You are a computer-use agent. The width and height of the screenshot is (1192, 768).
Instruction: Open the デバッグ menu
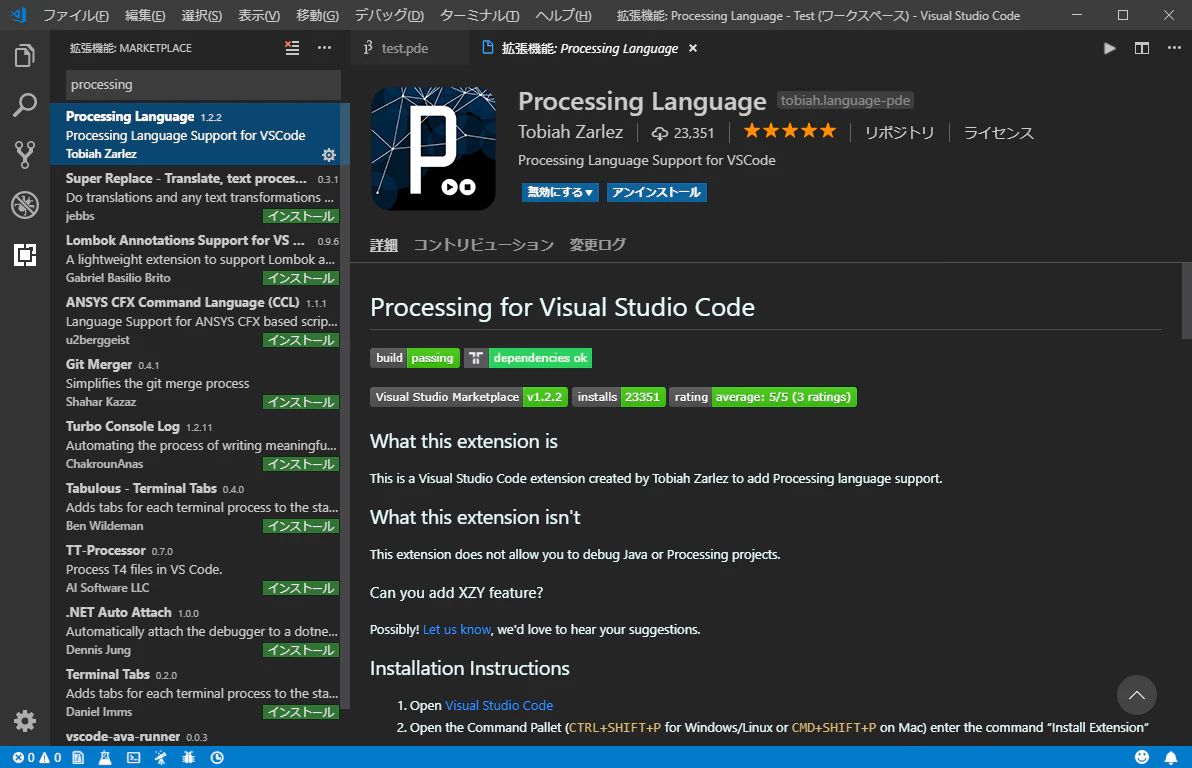[x=388, y=15]
